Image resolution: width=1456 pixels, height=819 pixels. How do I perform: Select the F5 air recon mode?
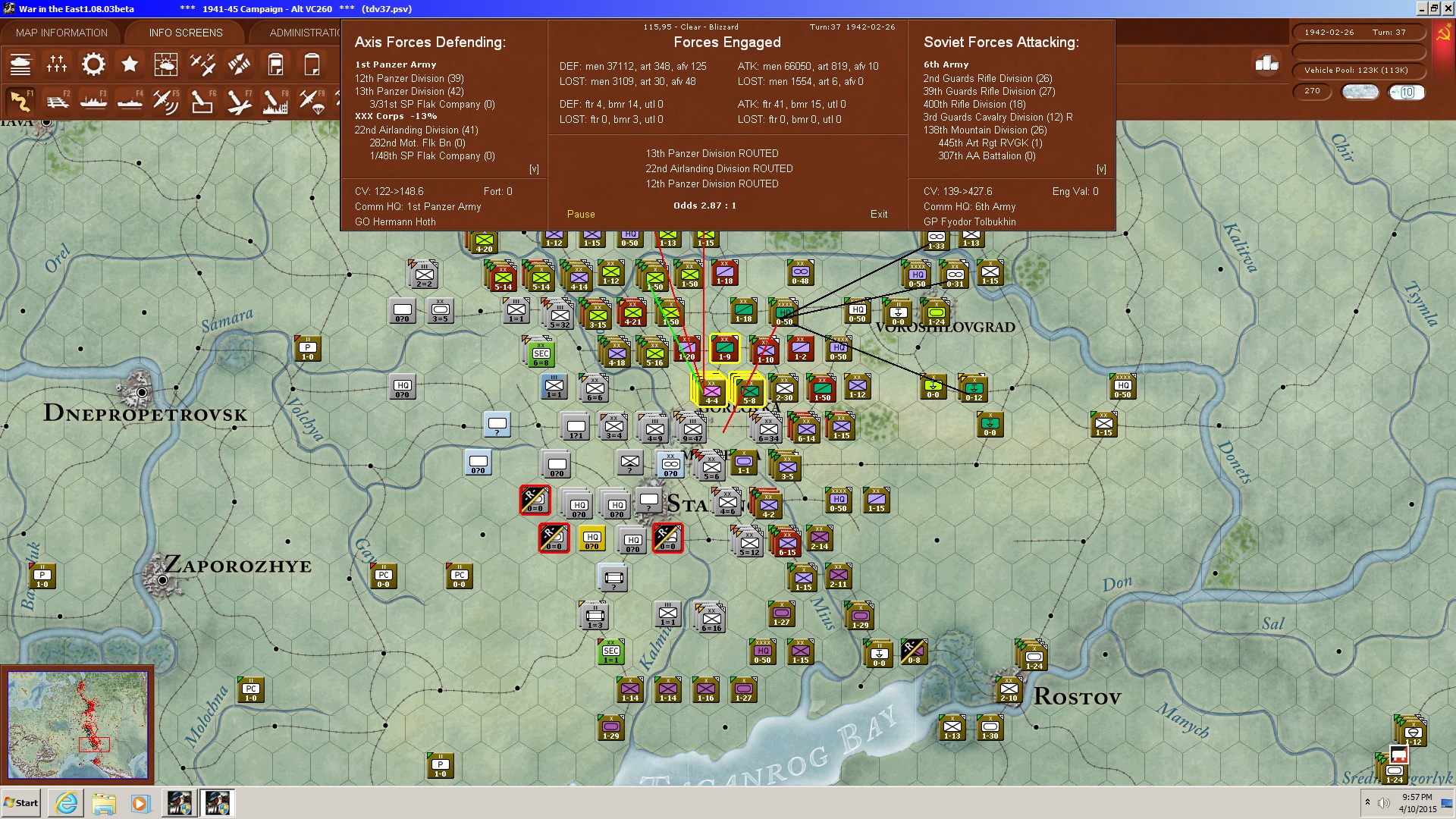(x=166, y=101)
